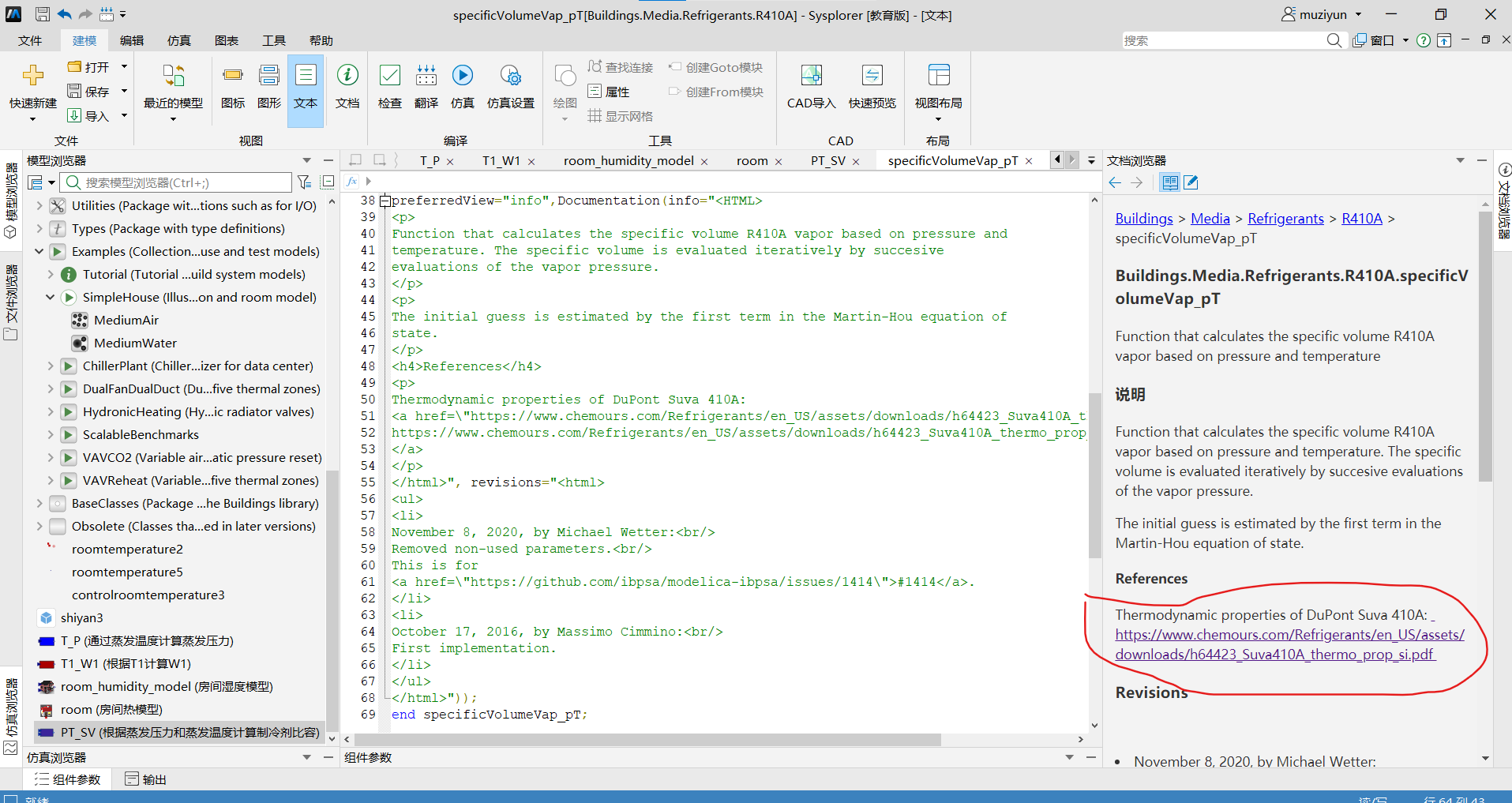The width and height of the screenshot is (1512, 803).
Task: Close the specificVolumeVap_pT tab
Action: point(1029,161)
